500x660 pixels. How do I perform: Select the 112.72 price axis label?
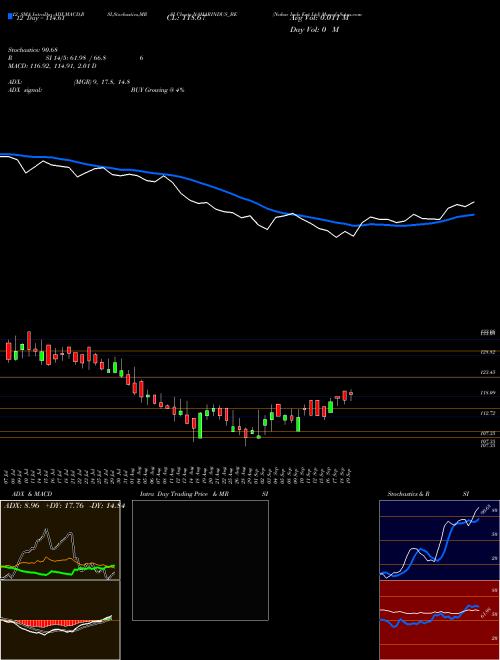(x=488, y=413)
